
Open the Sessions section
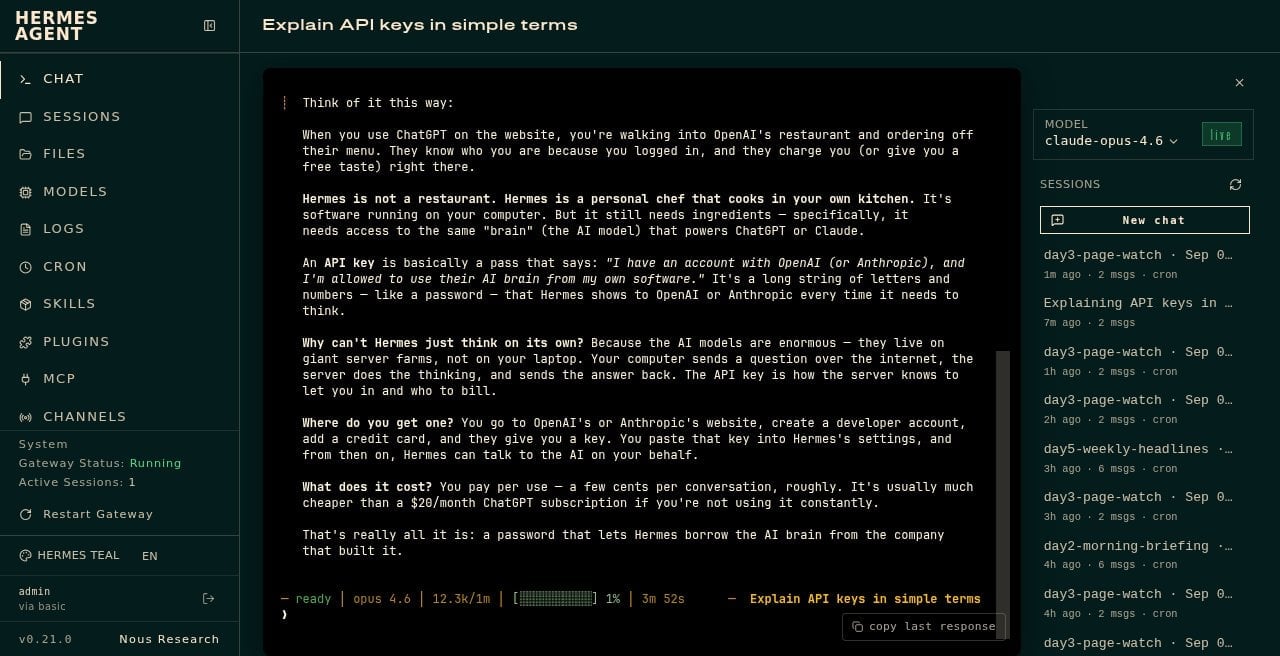pos(119,117)
